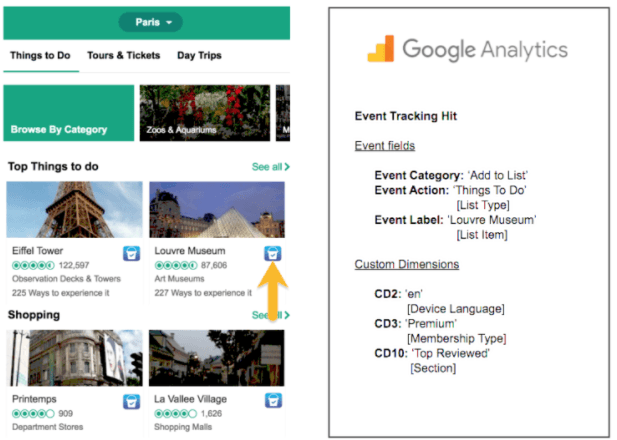Add Eiffel Tower to list icon

(x=131, y=253)
